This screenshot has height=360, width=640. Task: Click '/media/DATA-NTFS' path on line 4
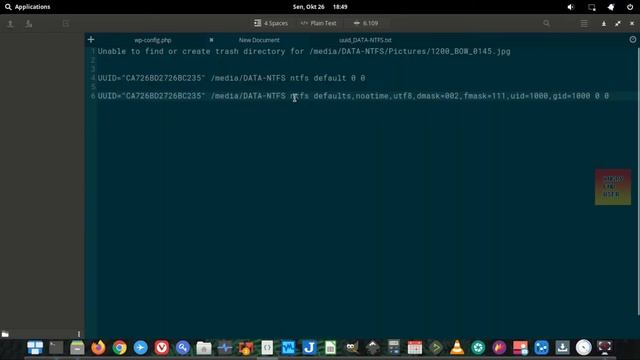pos(248,78)
